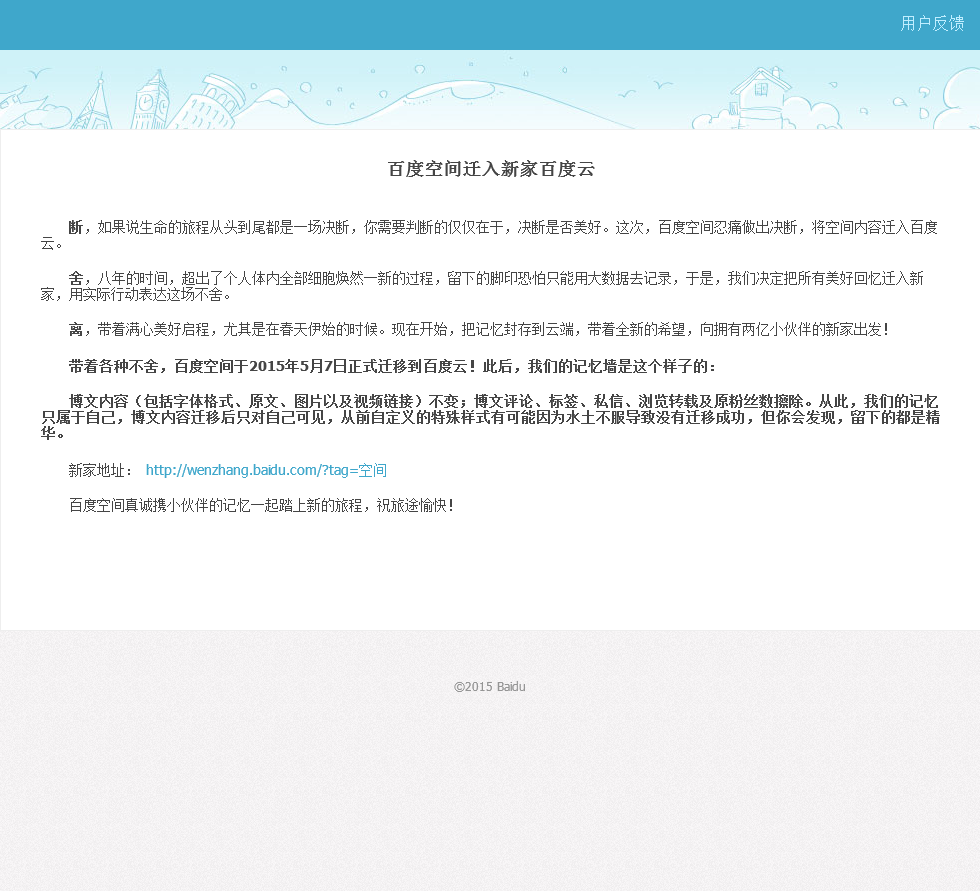Click the paragraph beginning with 舍
Viewport: 980px width, 891px height.
482,286
